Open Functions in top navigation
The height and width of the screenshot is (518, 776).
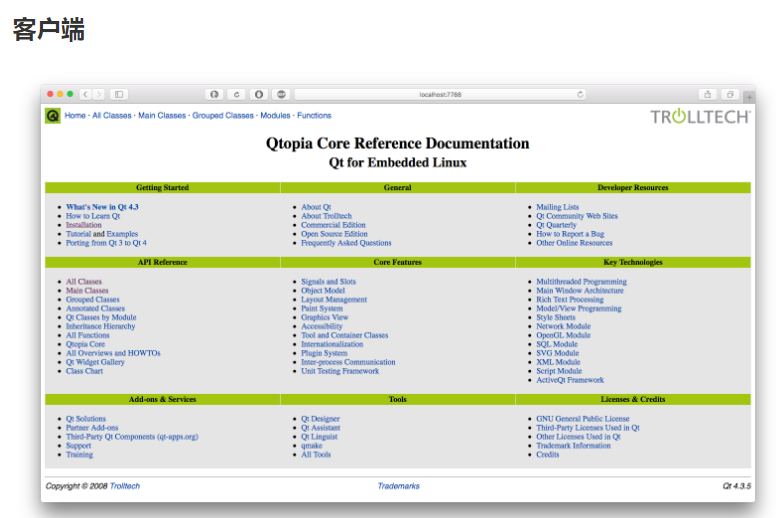[314, 115]
